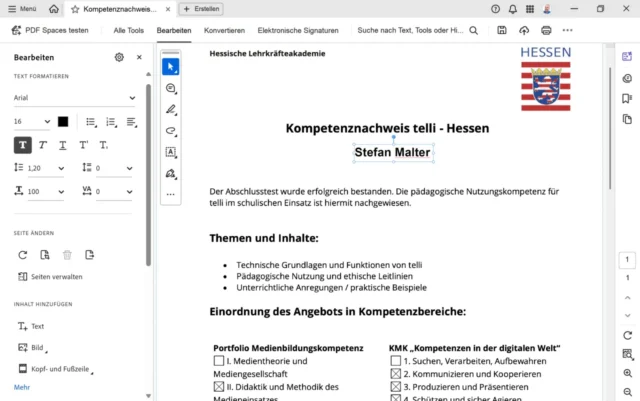The width and height of the screenshot is (640, 401).
Task: Open the bulleted list options
Action: 91,122
